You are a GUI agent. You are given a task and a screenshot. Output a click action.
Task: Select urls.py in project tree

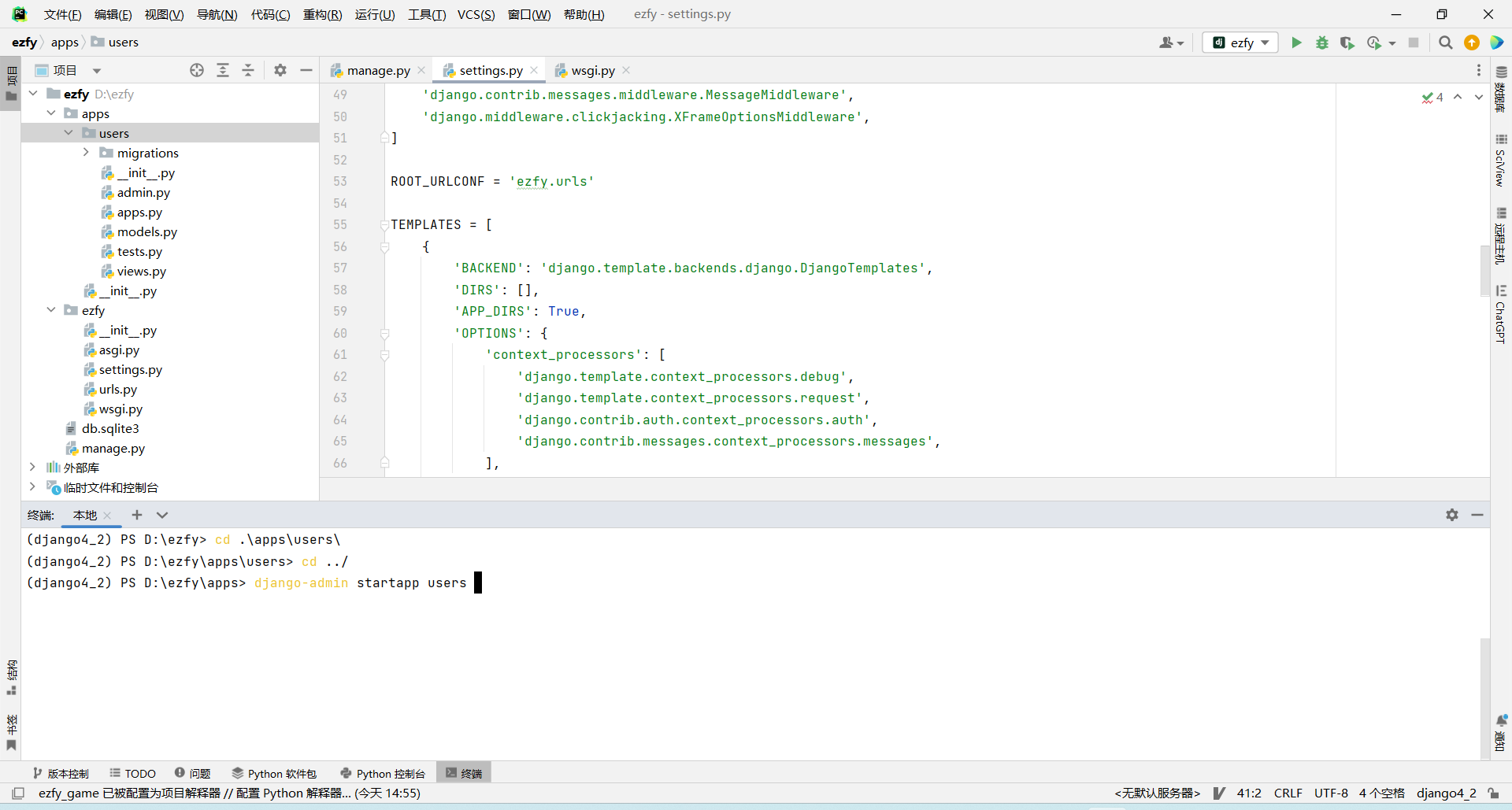pyautogui.click(x=117, y=389)
